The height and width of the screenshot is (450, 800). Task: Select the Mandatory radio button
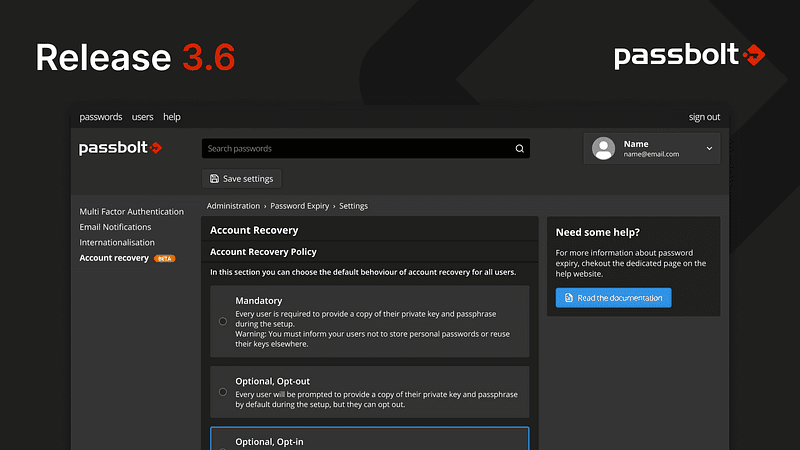[223, 321]
